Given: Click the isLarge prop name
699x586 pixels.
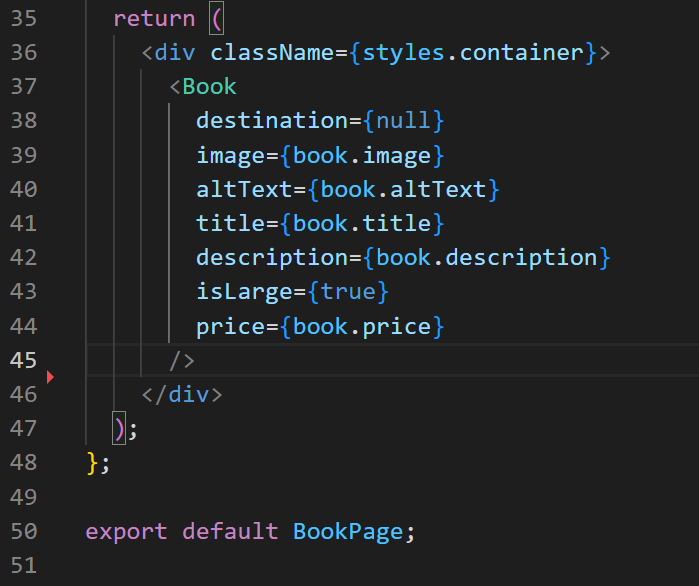Looking at the screenshot, I should pos(244,292).
